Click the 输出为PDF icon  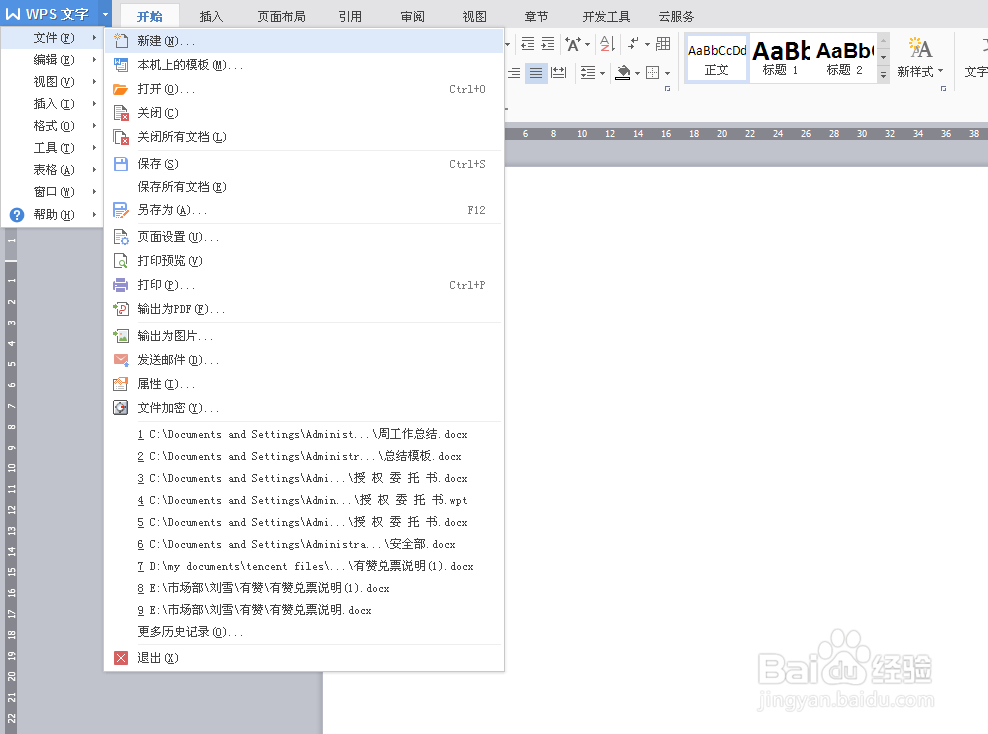pos(120,309)
